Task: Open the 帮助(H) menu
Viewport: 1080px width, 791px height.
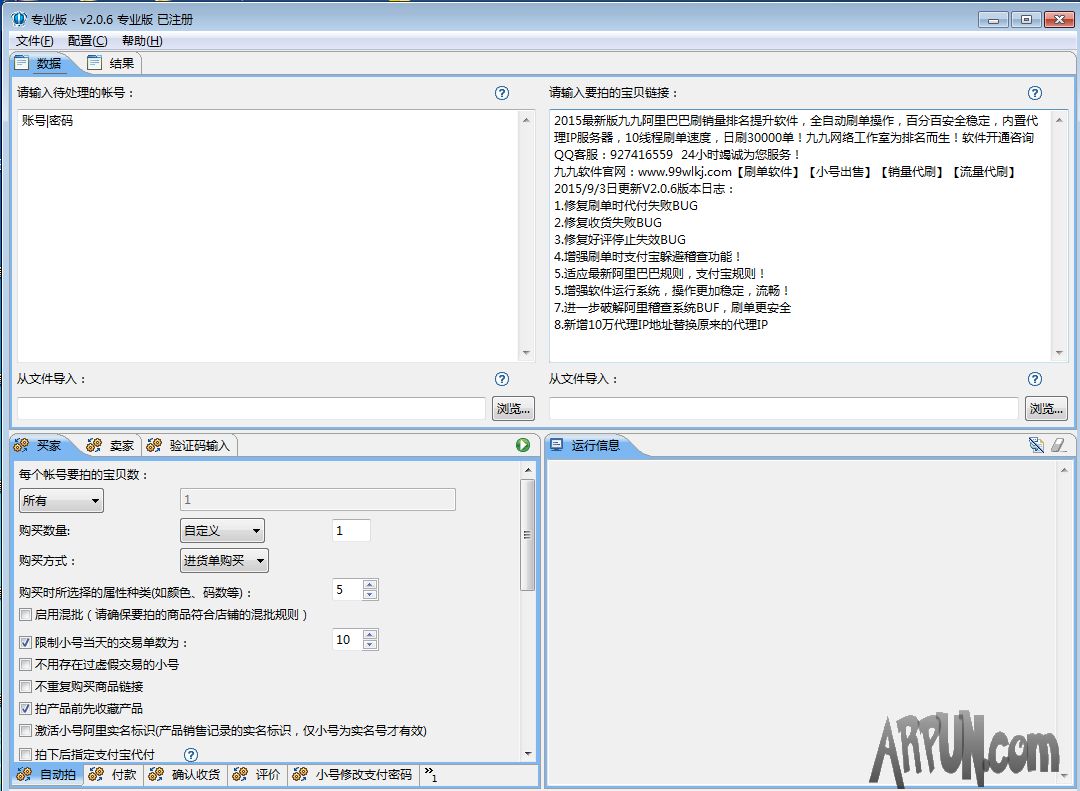Action: coord(142,41)
